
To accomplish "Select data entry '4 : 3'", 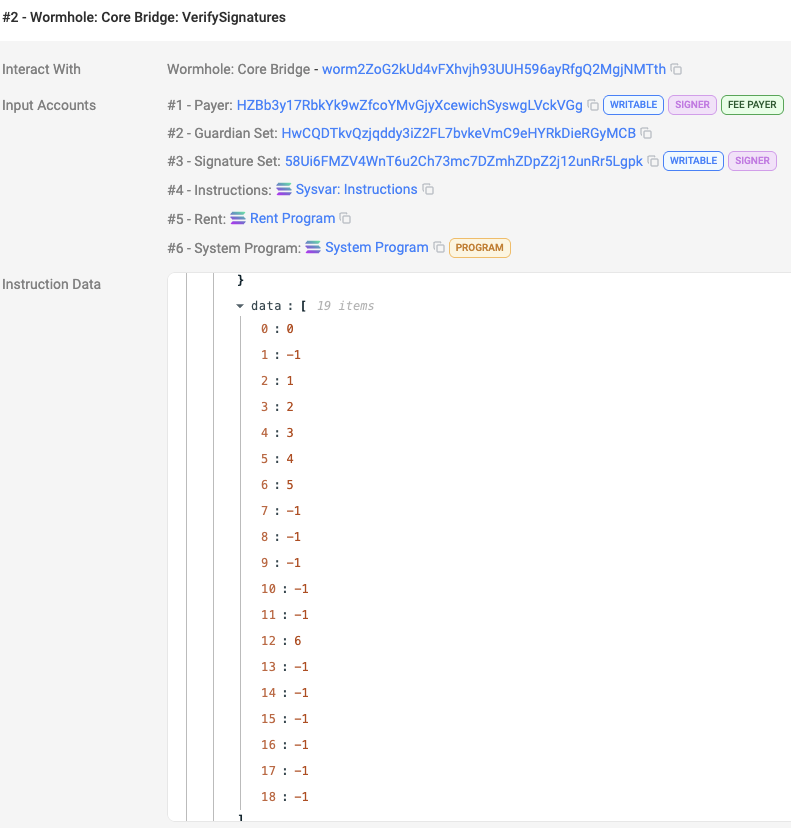I will [277, 433].
